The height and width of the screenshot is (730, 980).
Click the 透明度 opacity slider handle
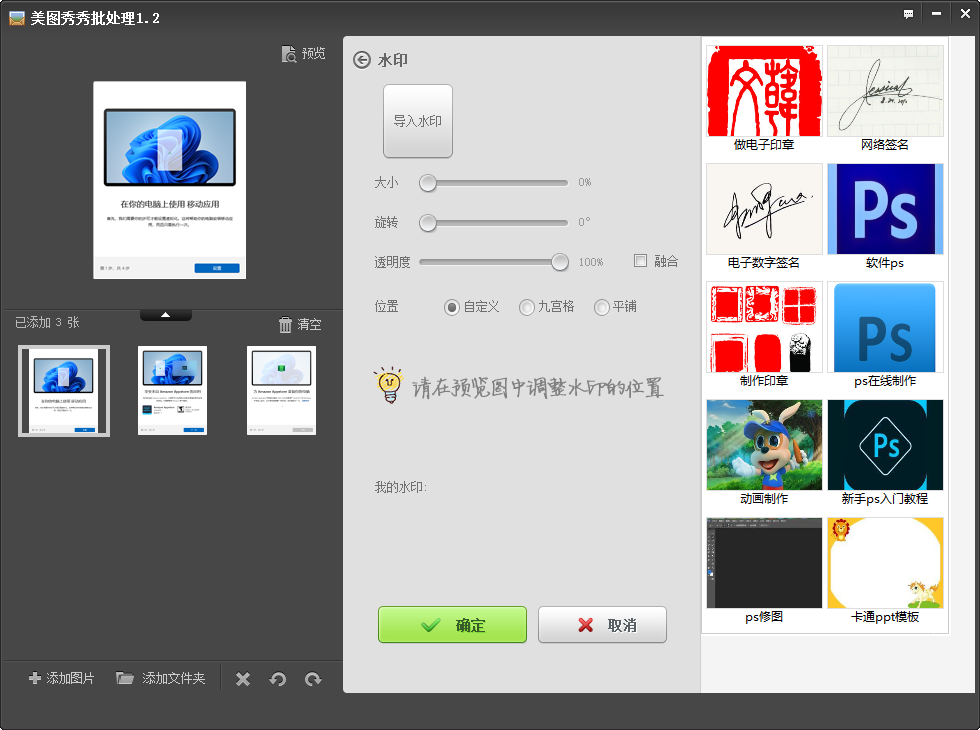click(560, 262)
